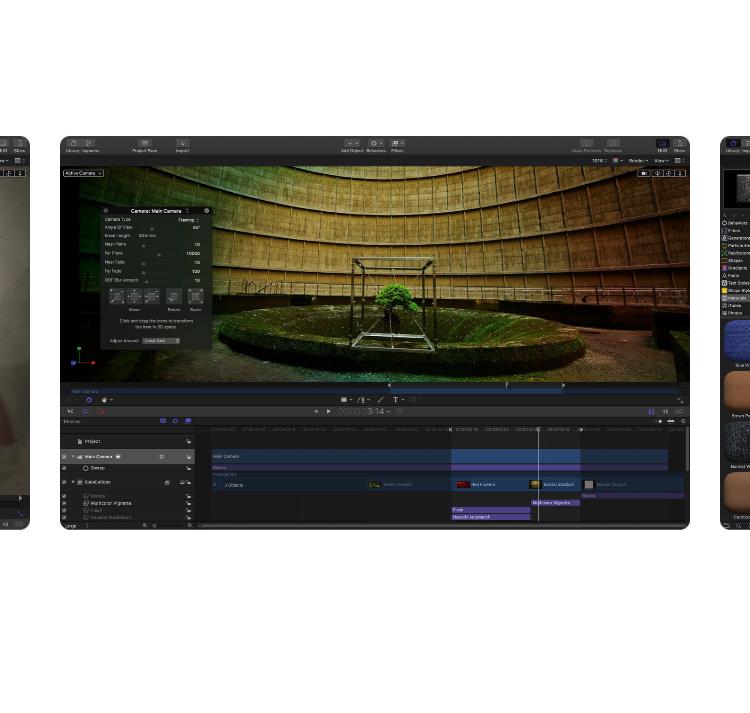Adjust the Far Plane slider
The width and height of the screenshot is (750, 713).
point(159,254)
